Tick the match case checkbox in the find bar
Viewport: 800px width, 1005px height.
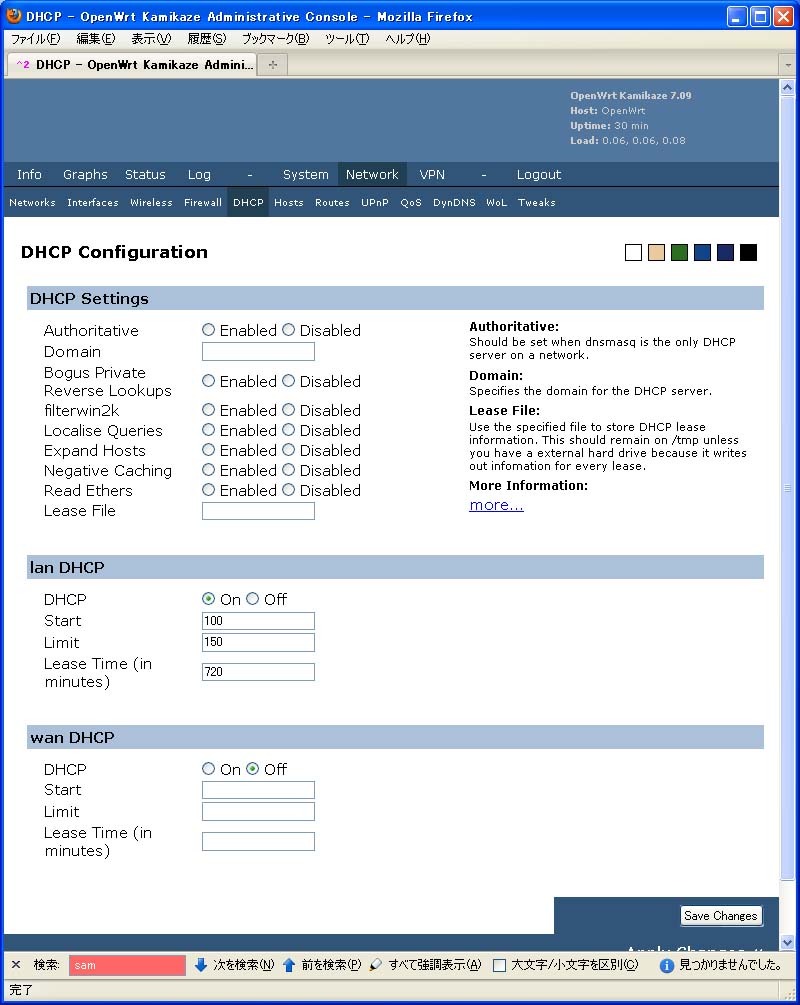[499, 965]
